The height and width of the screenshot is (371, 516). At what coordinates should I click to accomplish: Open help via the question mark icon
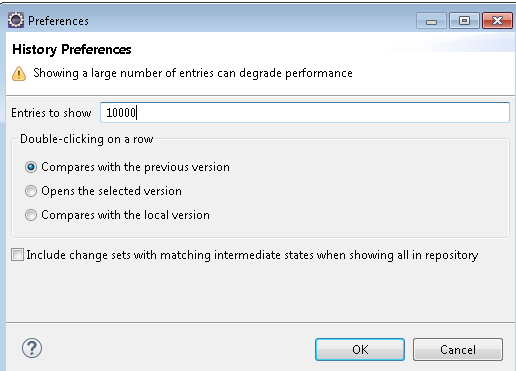(x=32, y=348)
